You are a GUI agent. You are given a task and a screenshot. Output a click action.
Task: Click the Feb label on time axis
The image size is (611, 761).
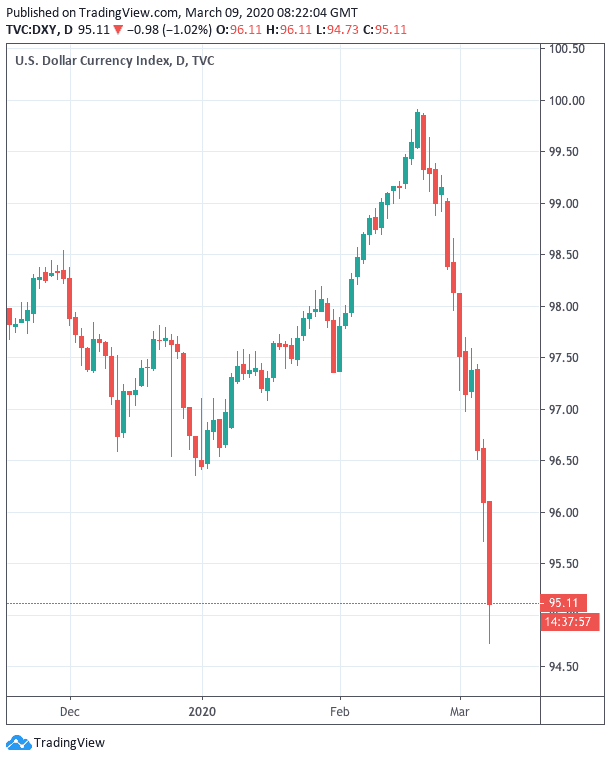tap(339, 714)
